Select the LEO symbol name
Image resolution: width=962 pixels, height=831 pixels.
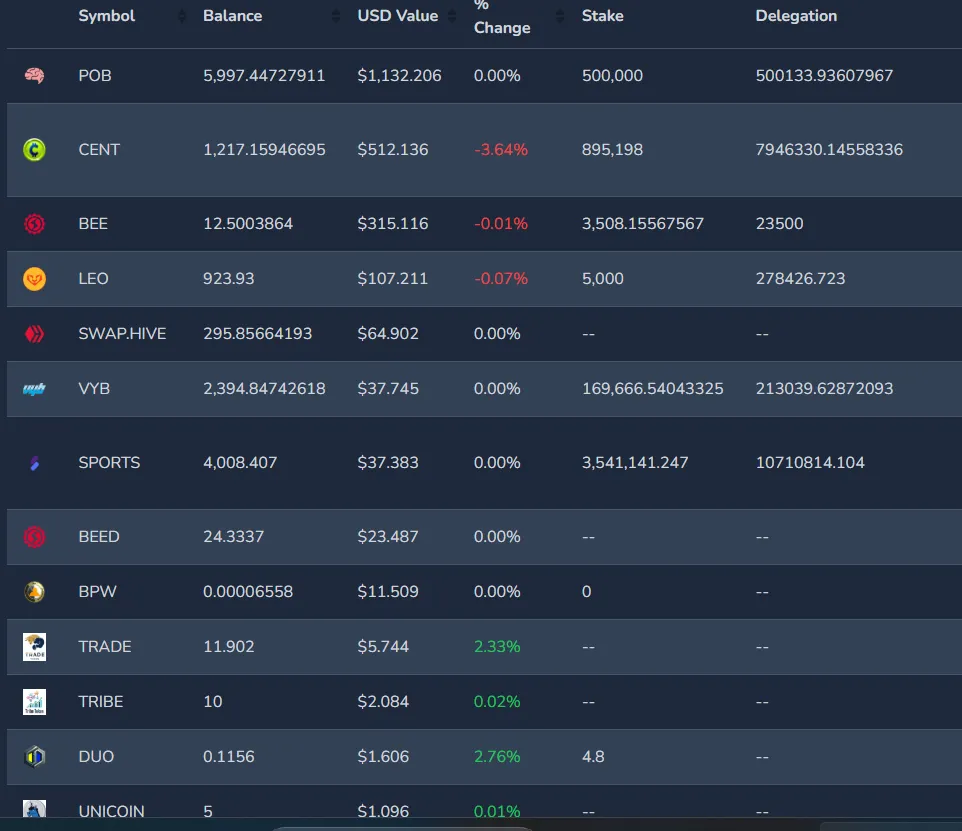point(93,279)
